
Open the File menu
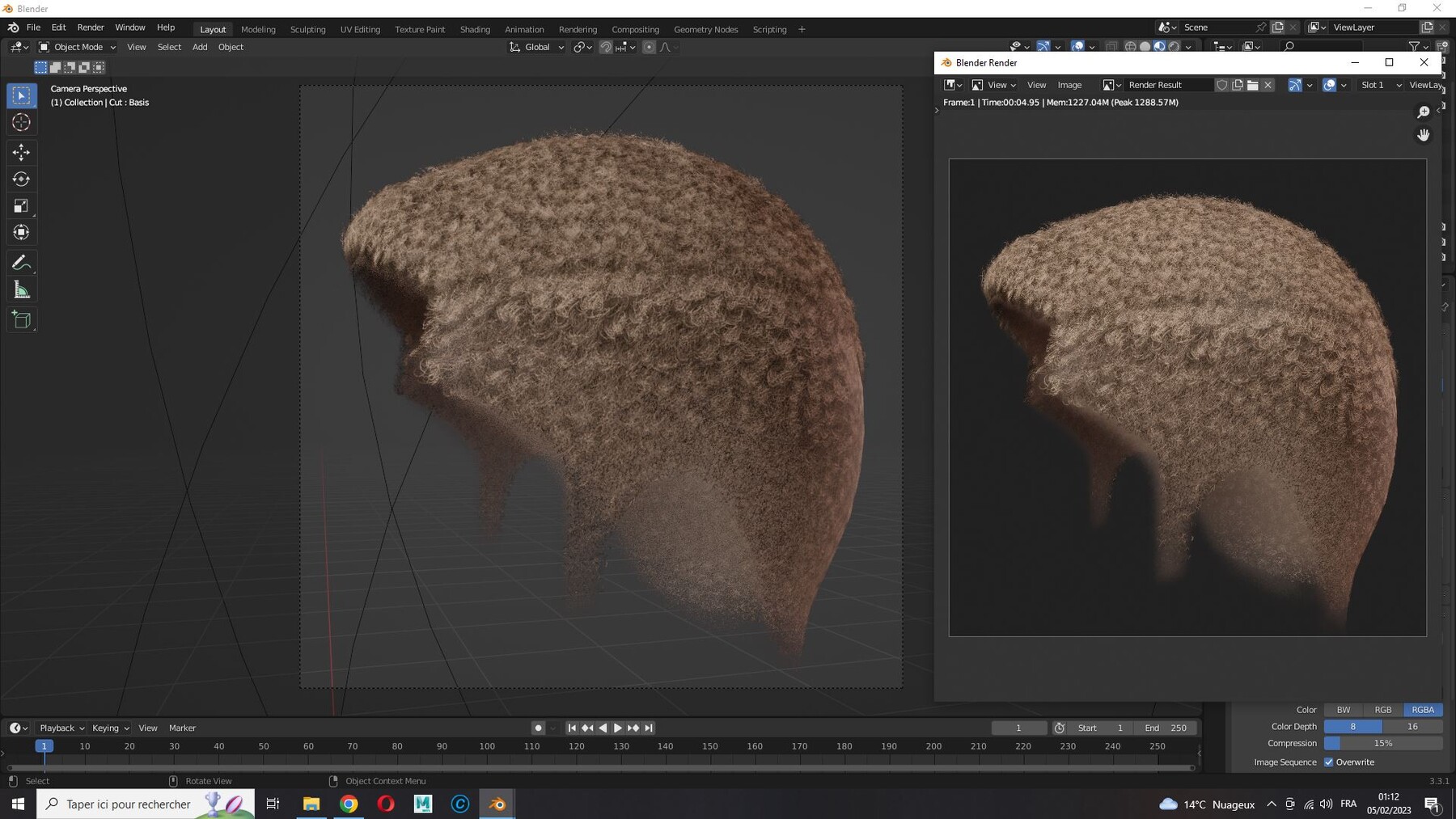[33, 27]
